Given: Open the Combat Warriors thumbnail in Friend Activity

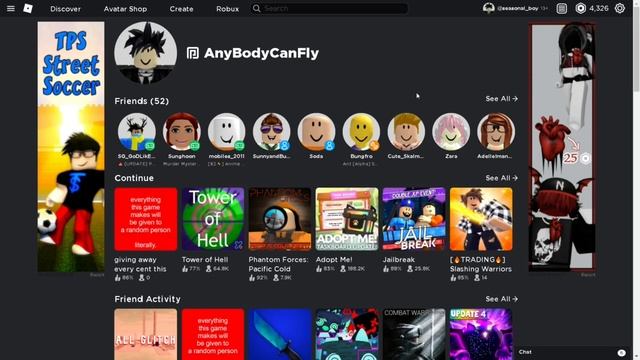Looking at the screenshot, I should click(x=414, y=334).
